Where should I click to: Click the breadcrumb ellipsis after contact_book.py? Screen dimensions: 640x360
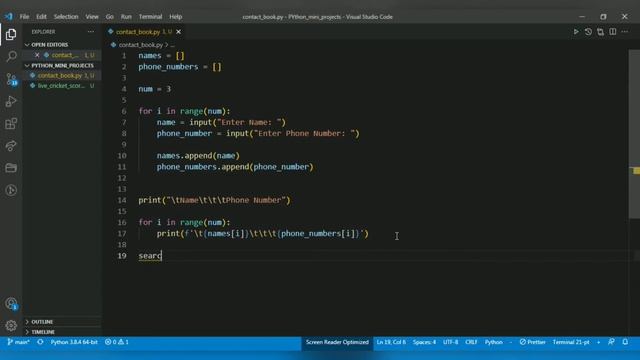pos(173,44)
